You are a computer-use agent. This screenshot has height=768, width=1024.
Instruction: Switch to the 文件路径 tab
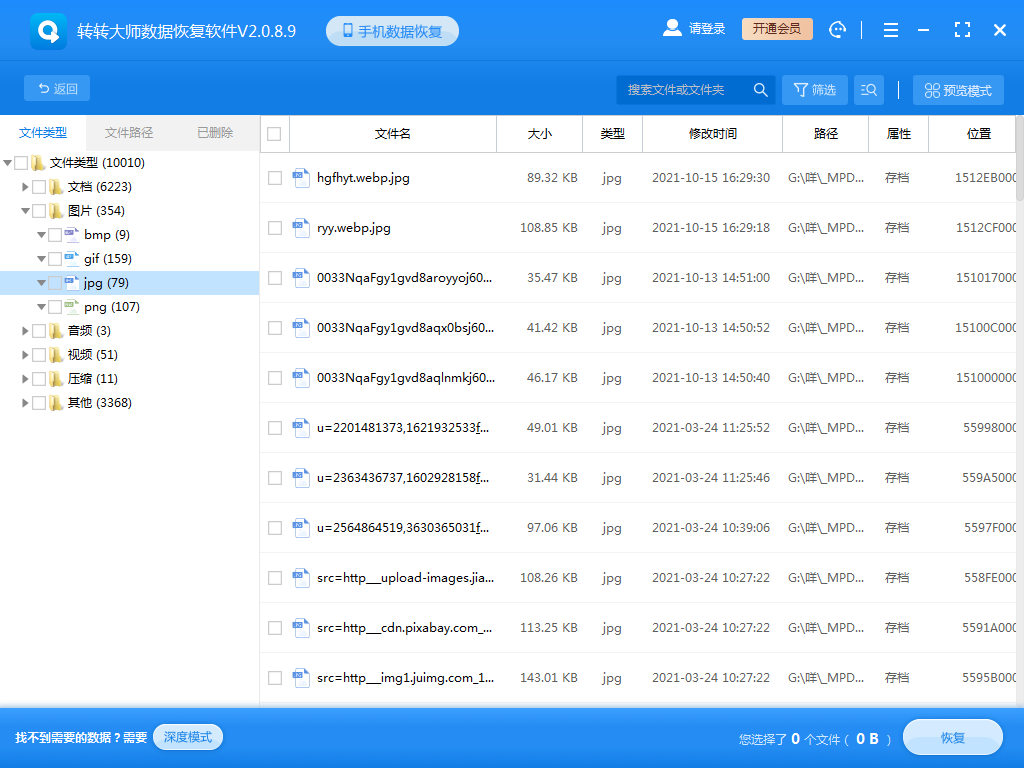pos(128,133)
